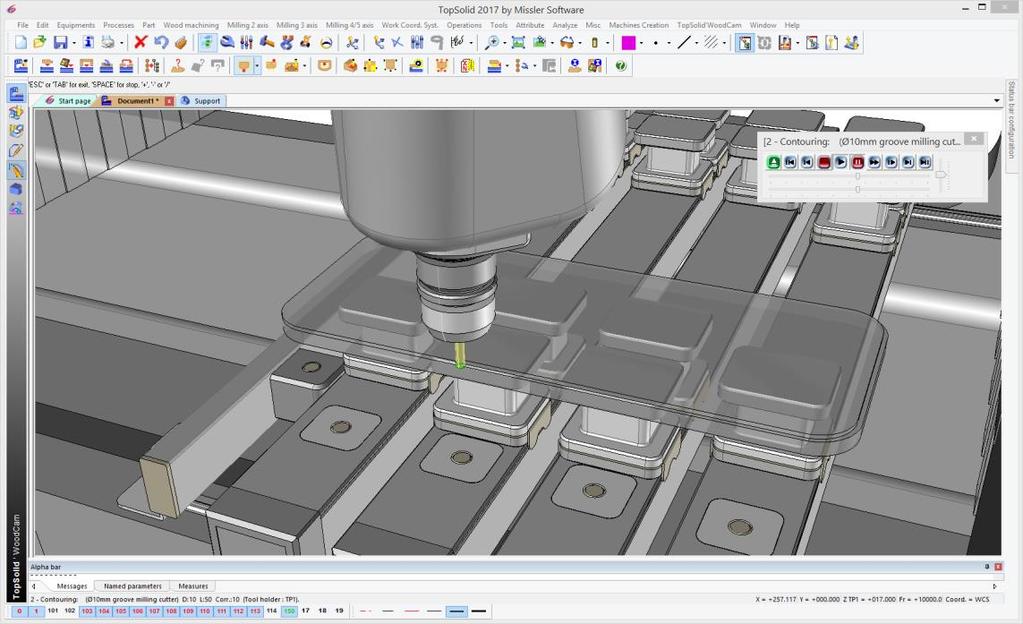
Task: Start simulation with the green first control button
Action: (774, 162)
